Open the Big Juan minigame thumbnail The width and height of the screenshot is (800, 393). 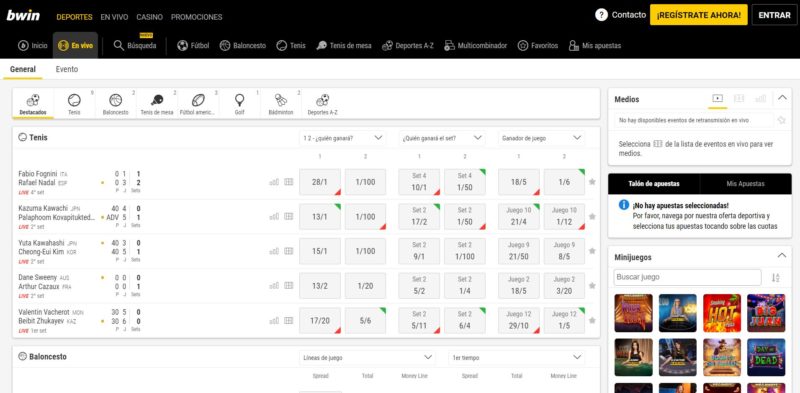(766, 313)
